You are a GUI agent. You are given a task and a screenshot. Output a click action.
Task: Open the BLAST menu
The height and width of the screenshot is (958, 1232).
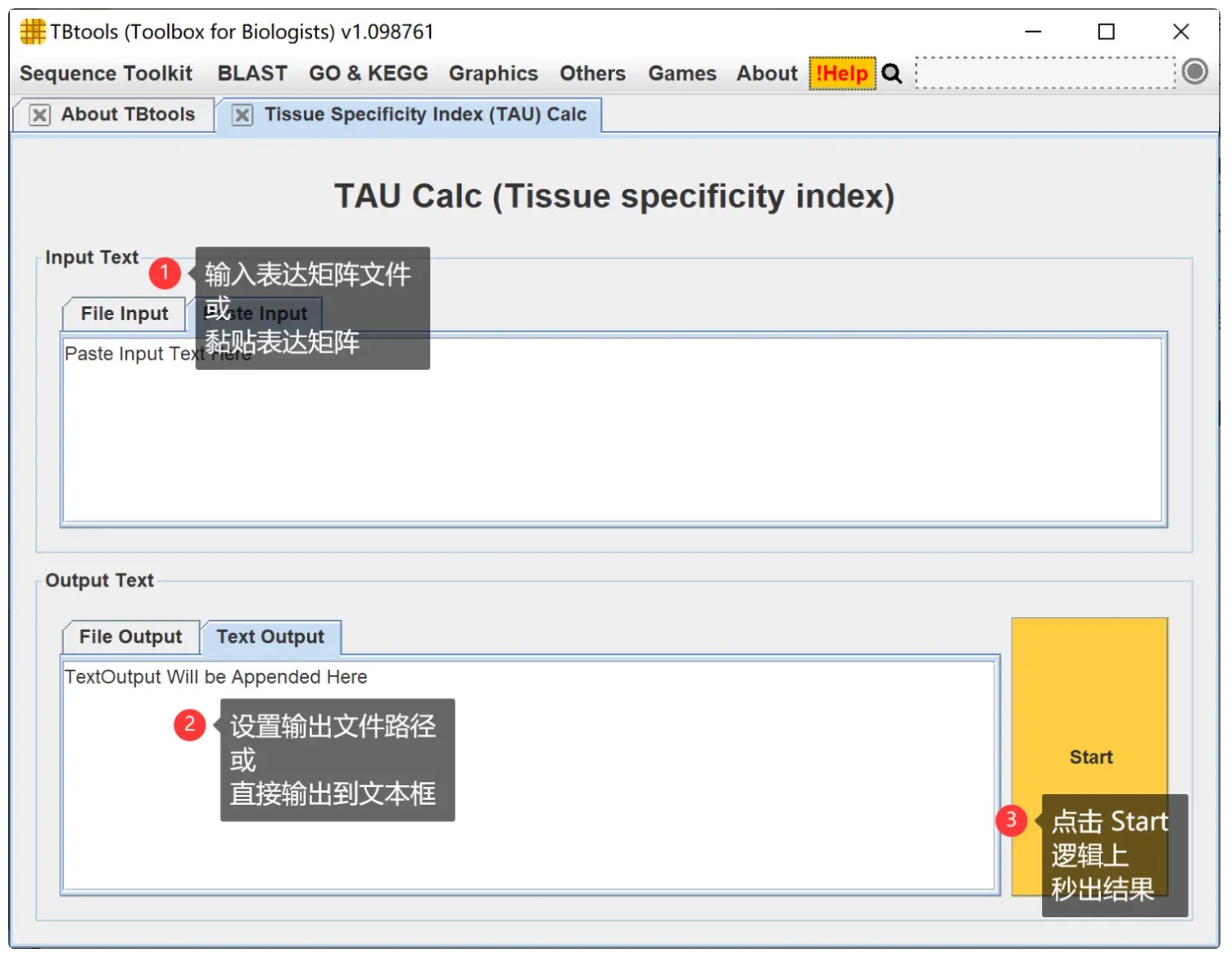pos(251,74)
